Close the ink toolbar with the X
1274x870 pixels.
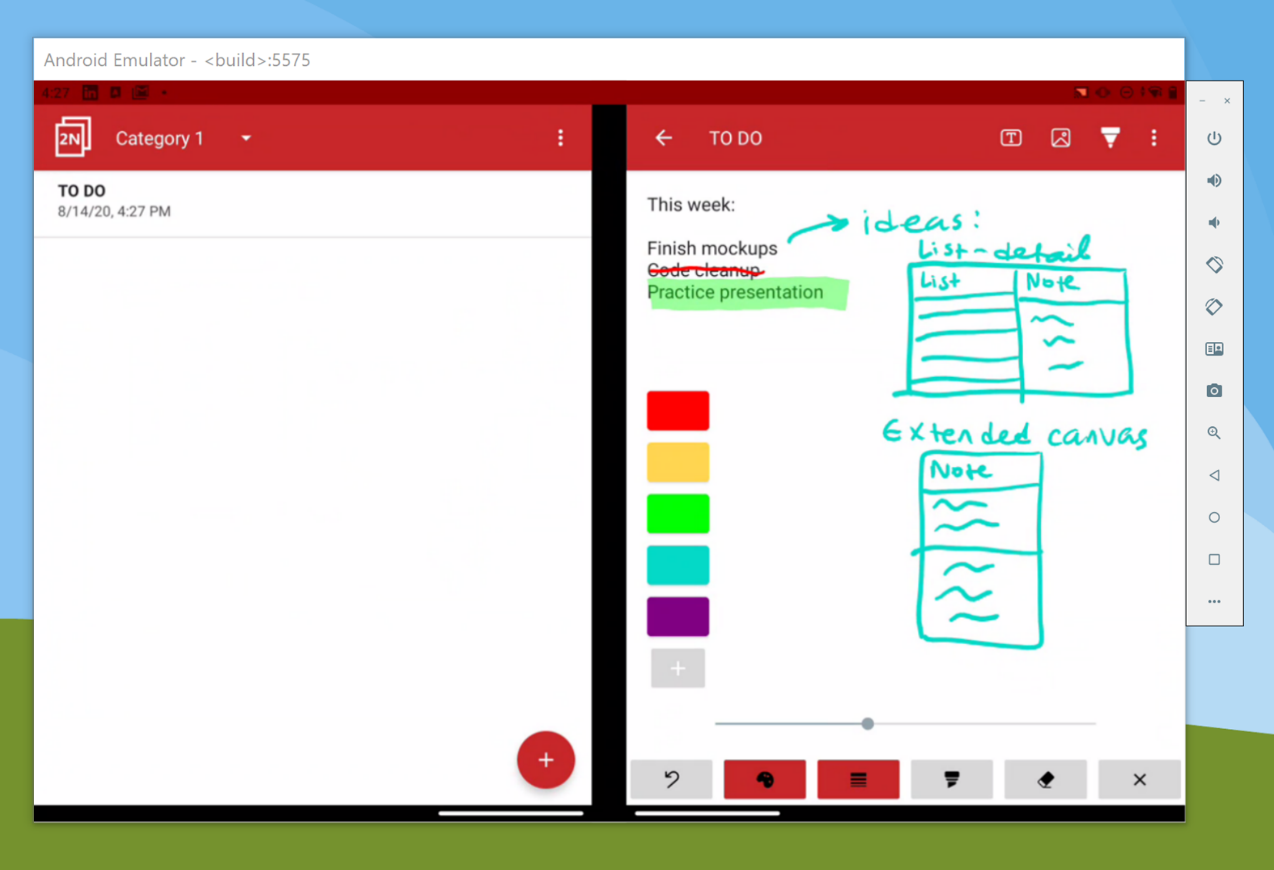point(1140,779)
